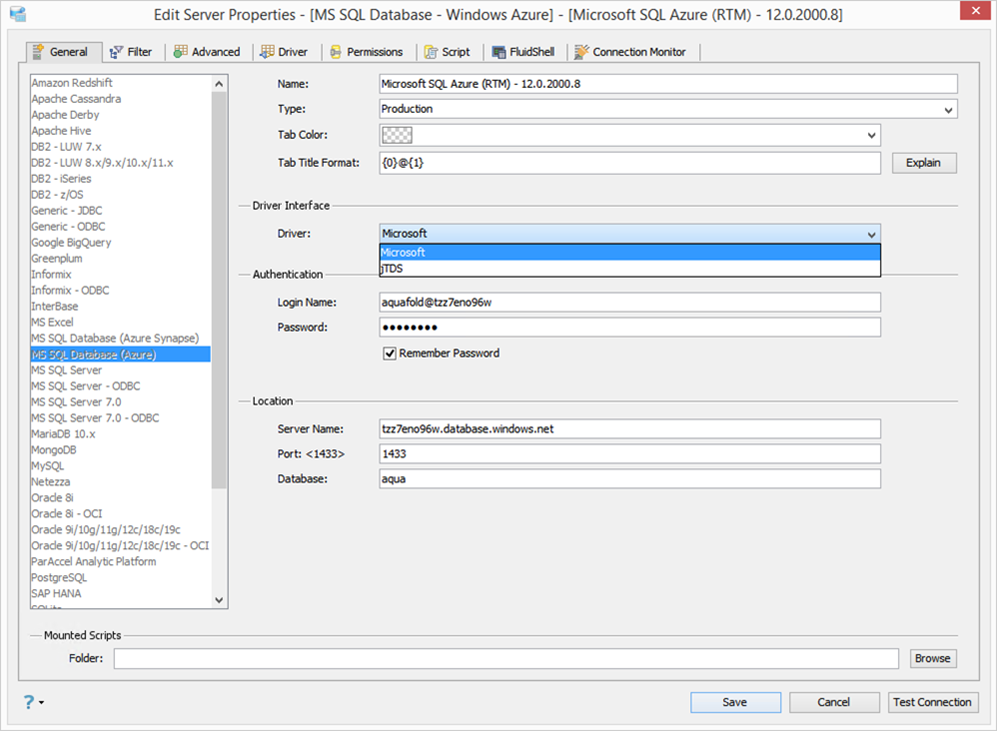Screen dimensions: 997x731
Task: Click the General tab icon
Action: 38,51
